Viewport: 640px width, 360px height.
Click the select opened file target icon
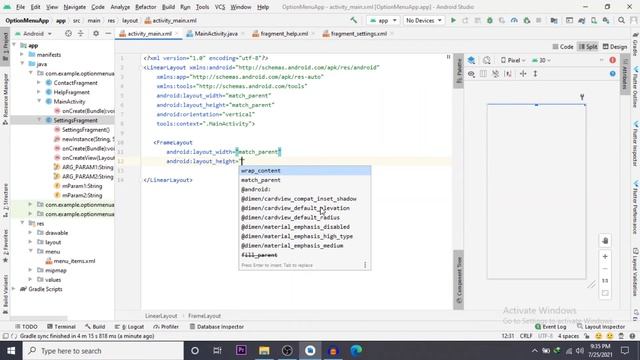click(68, 33)
